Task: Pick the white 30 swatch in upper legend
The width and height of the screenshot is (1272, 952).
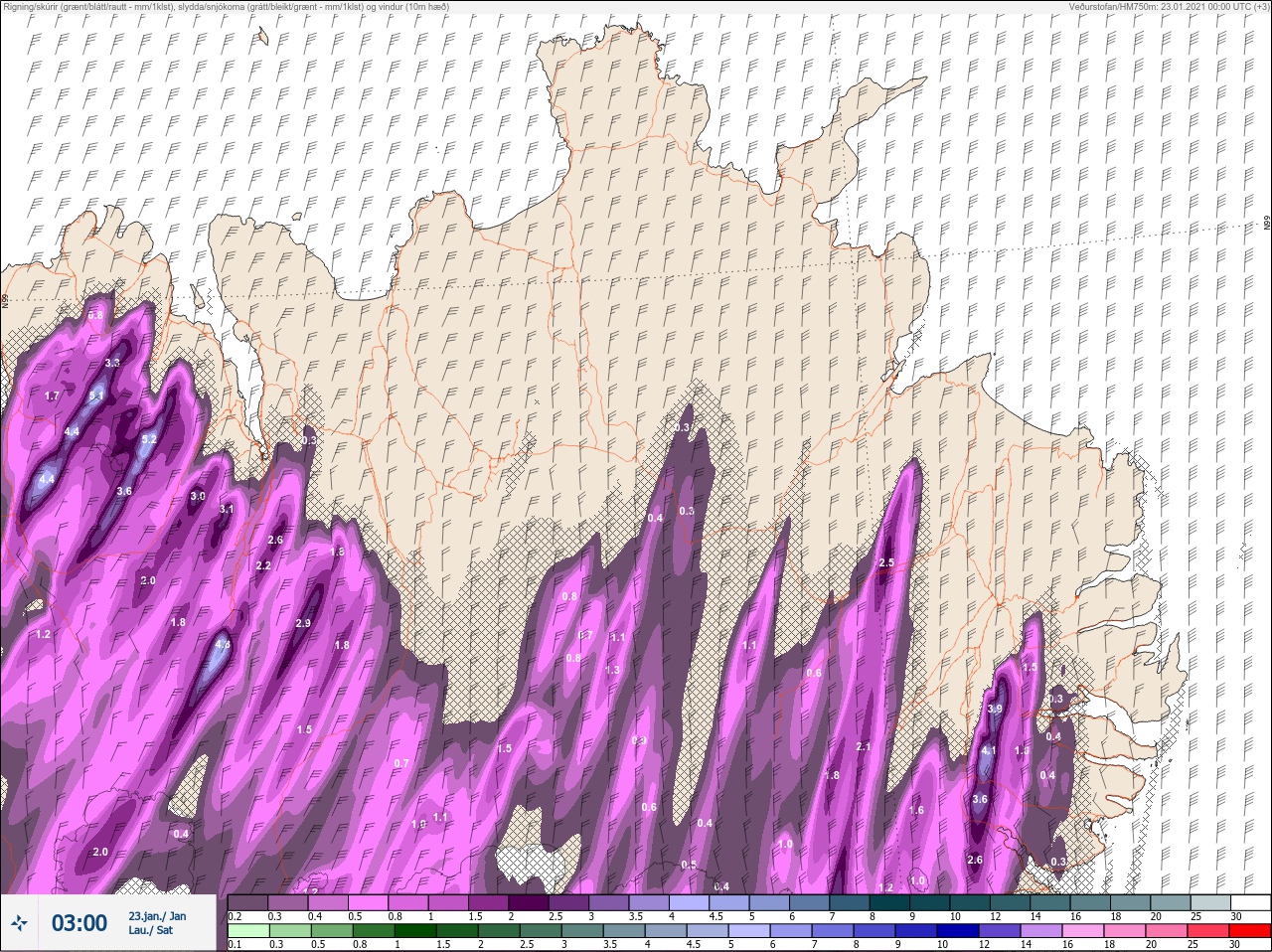Action: [x=1250, y=902]
